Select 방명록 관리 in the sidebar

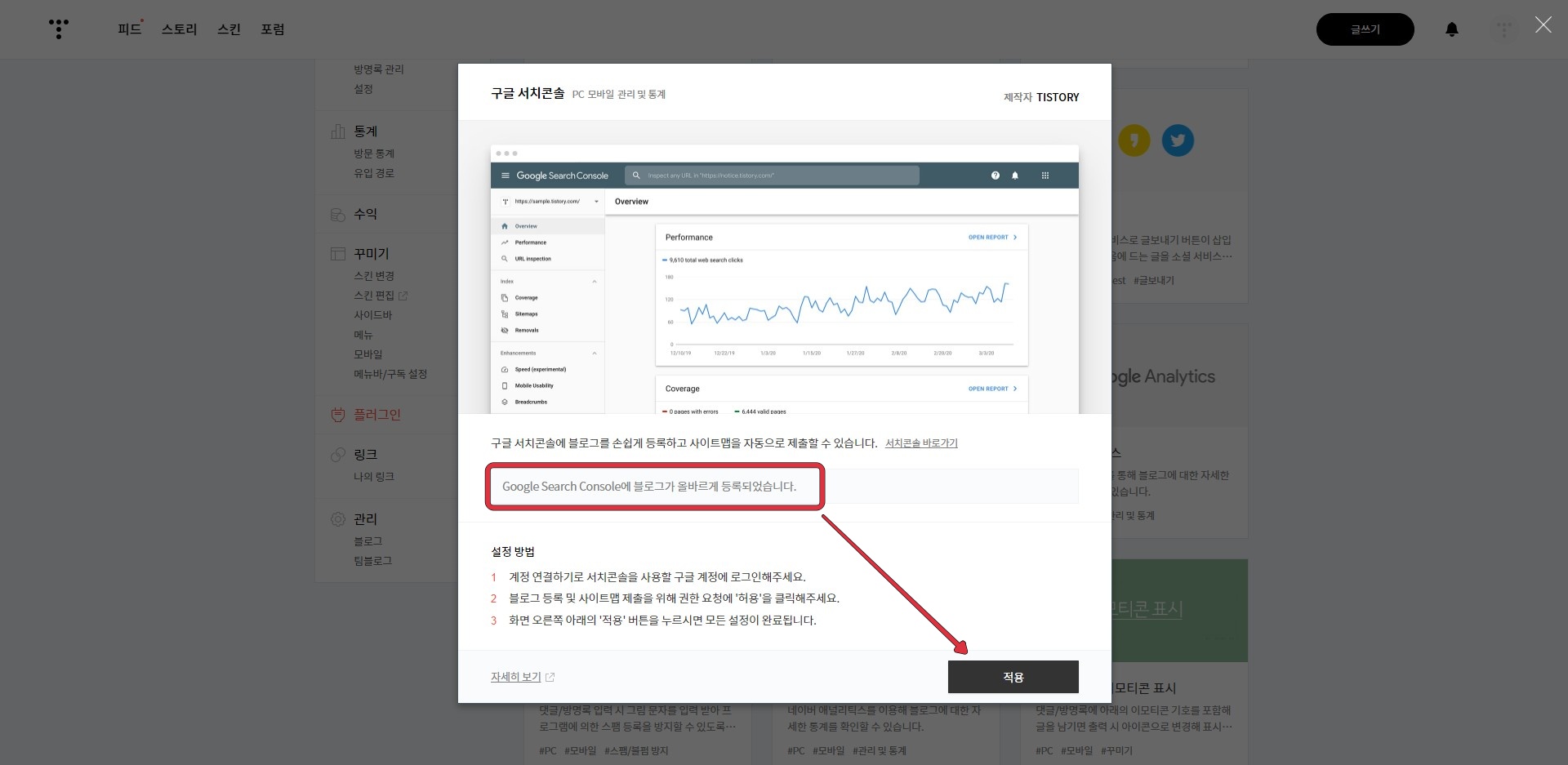coord(379,69)
